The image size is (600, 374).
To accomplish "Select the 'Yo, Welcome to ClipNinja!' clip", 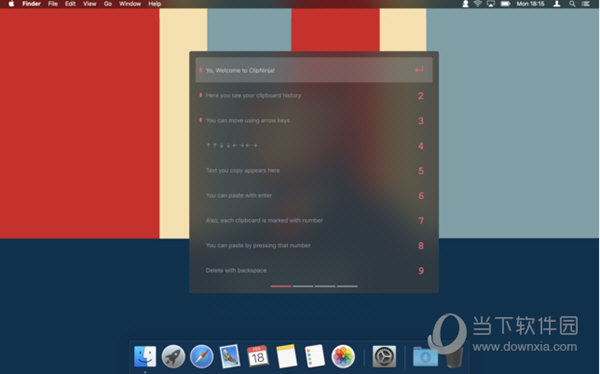I will (x=314, y=70).
